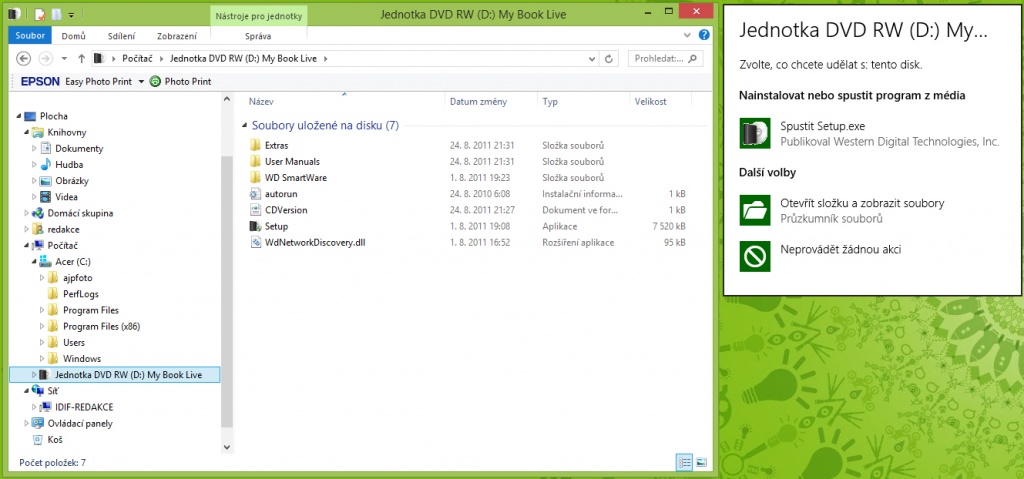This screenshot has width=1024, height=479.
Task: Expand the Program Files folder node
Action: [x=42, y=310]
